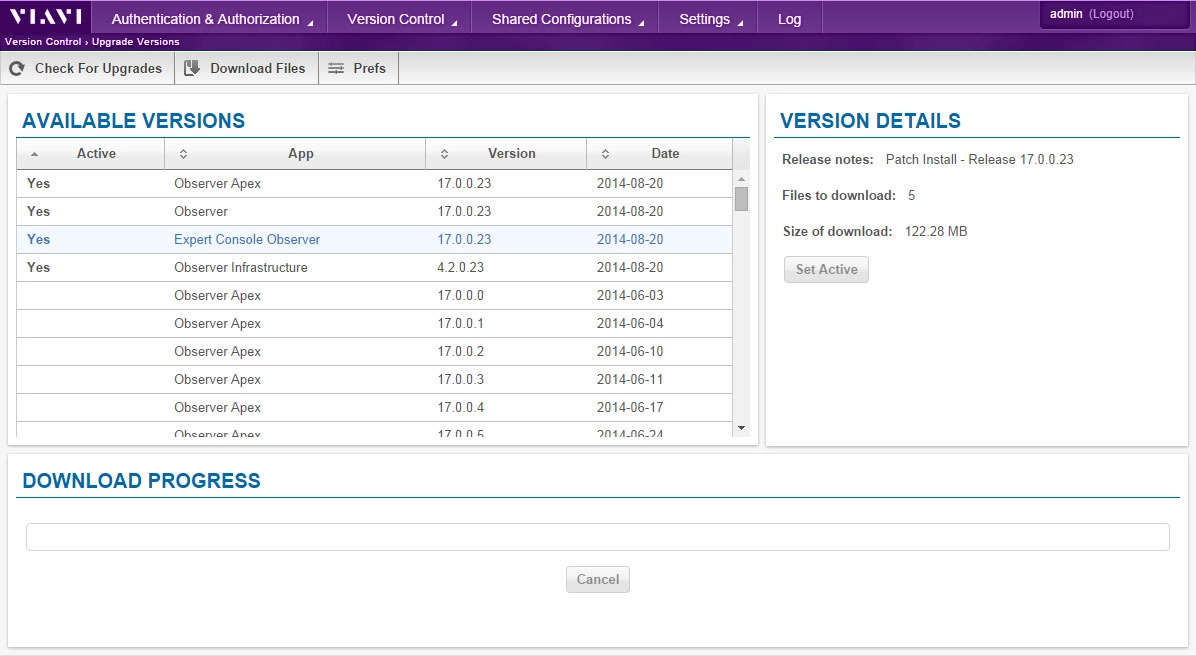Open the Prefs button

click(x=358, y=69)
